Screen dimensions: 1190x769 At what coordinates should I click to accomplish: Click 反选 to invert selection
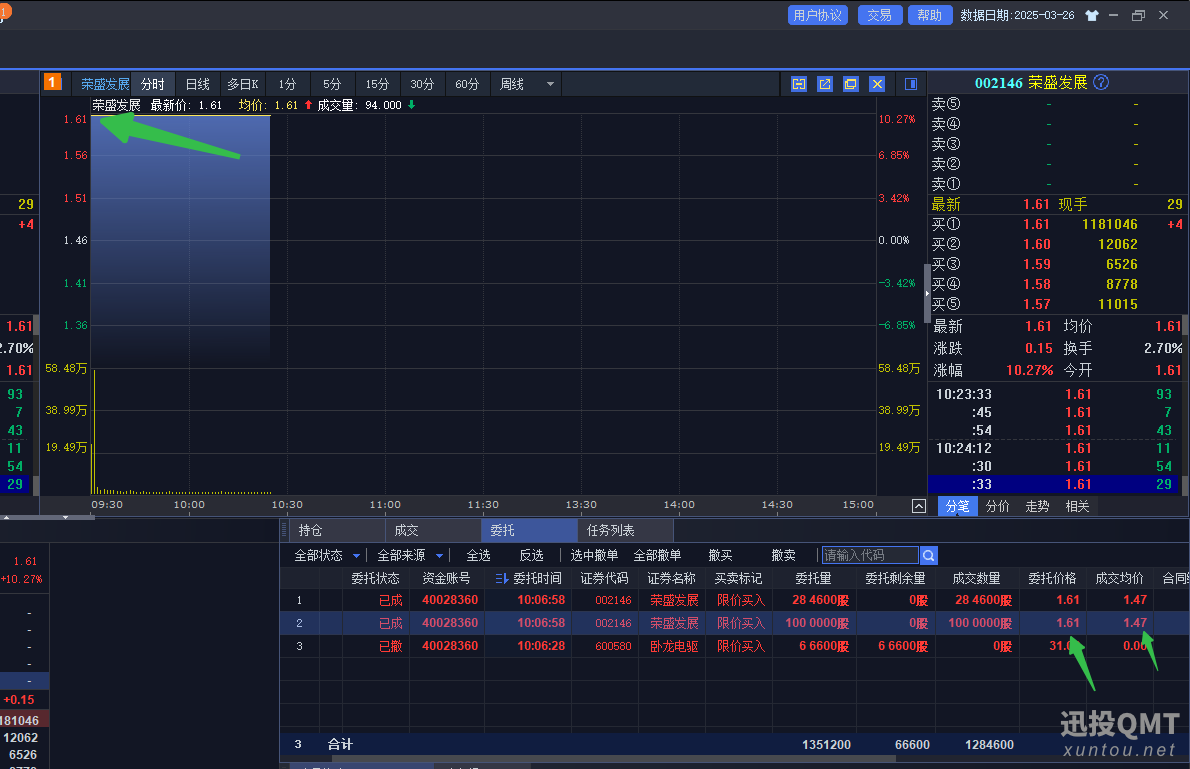531,556
